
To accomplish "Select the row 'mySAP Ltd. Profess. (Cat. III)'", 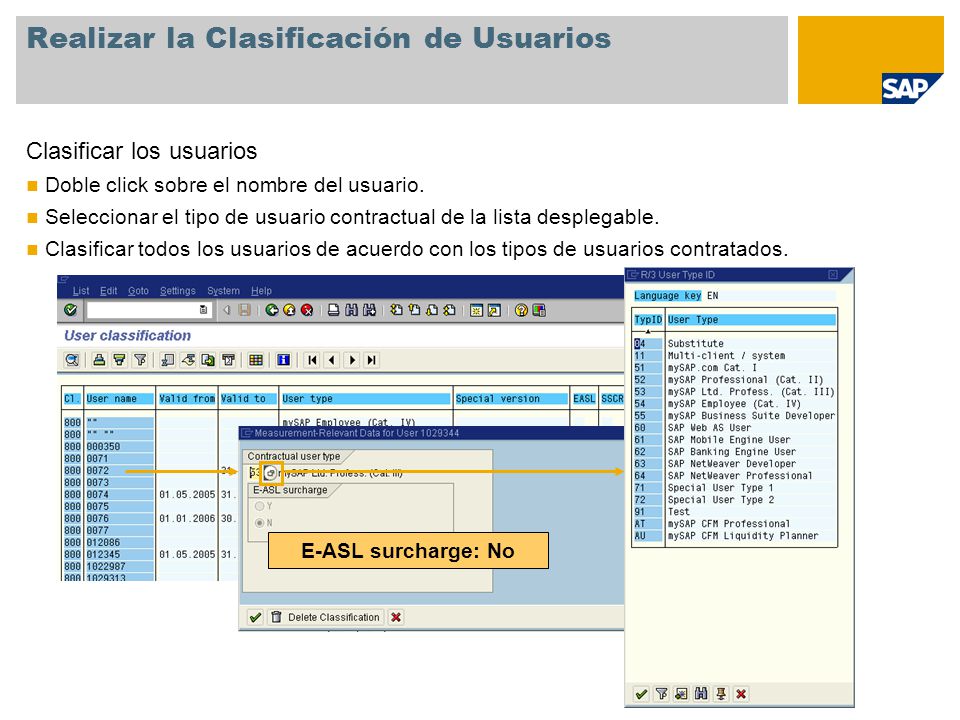I will click(735, 392).
